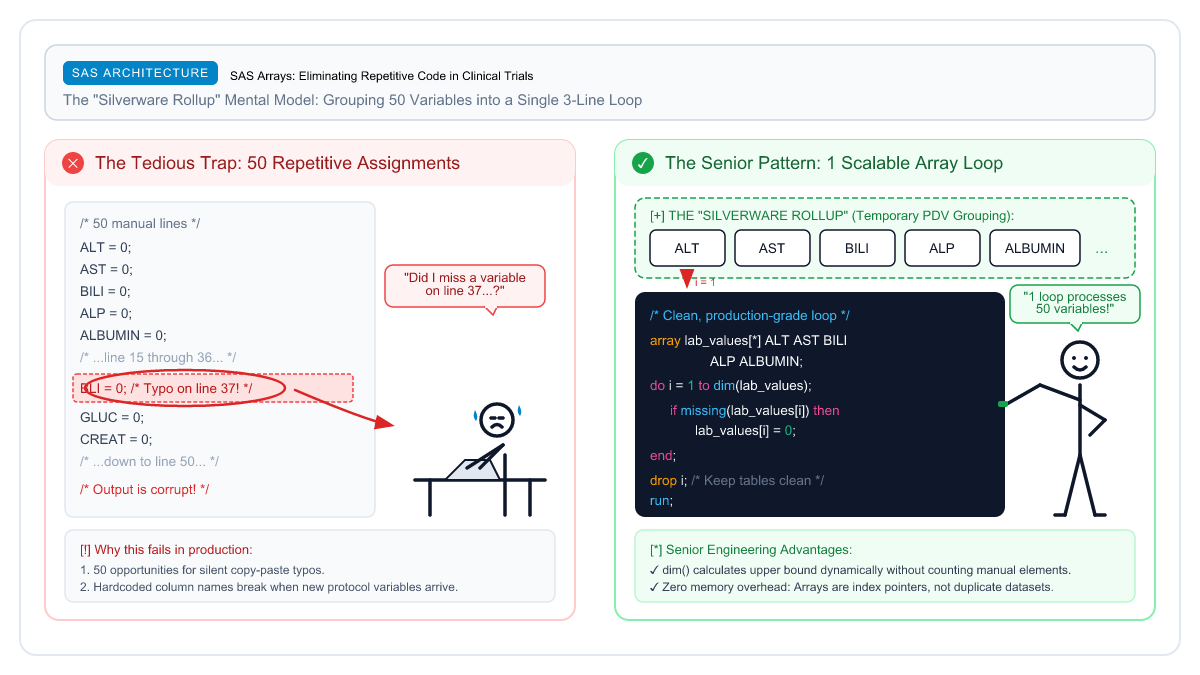Select the "do i = 1 to dim(lab_values);" line
1200x675 pixels.
pyautogui.click(x=731, y=385)
